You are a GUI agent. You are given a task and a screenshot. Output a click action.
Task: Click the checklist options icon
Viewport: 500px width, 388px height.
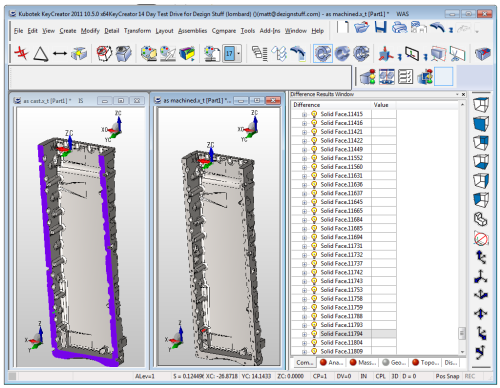click(x=406, y=77)
